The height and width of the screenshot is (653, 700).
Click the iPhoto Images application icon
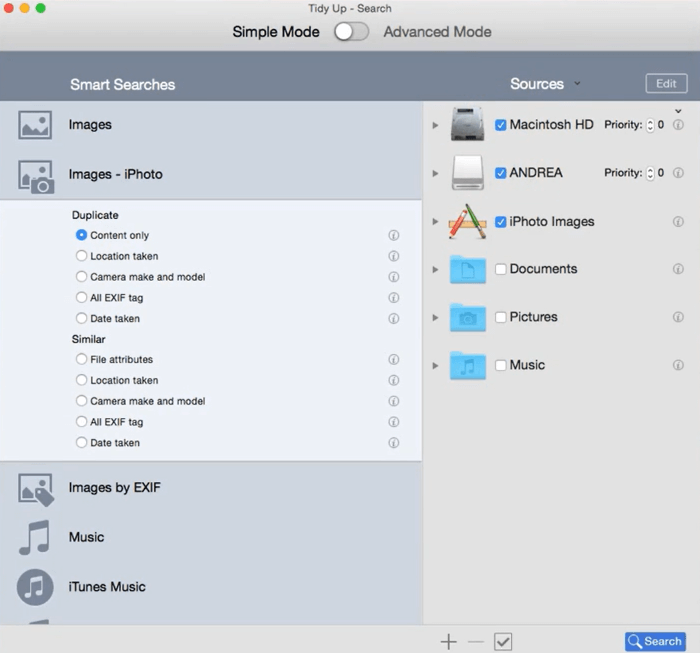pyautogui.click(x=467, y=221)
